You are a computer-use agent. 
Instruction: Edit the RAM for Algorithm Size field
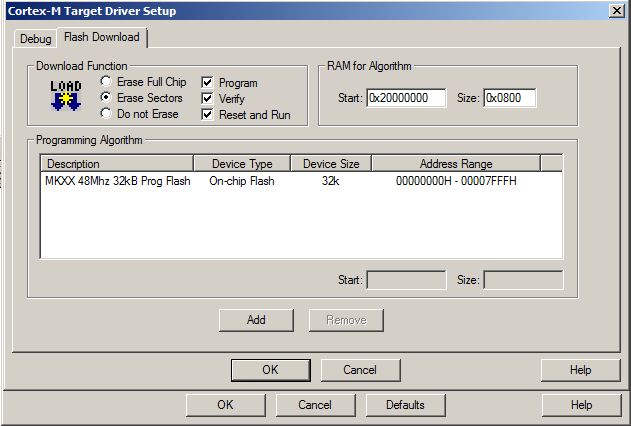coord(510,98)
